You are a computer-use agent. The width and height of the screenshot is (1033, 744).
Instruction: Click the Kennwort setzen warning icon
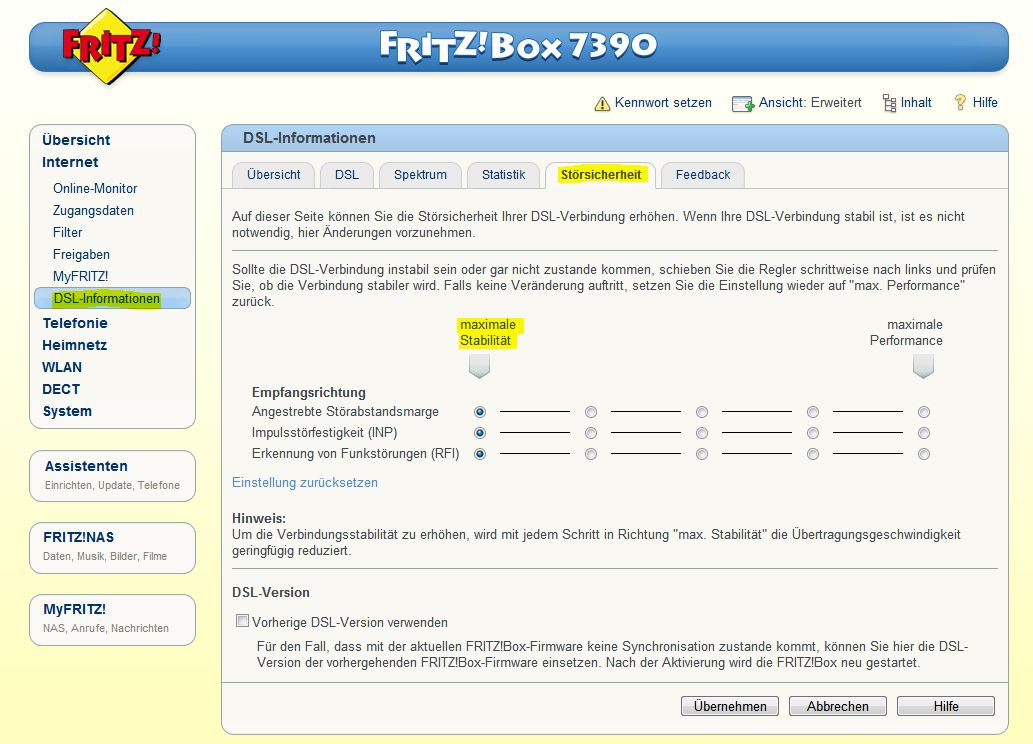pos(602,103)
